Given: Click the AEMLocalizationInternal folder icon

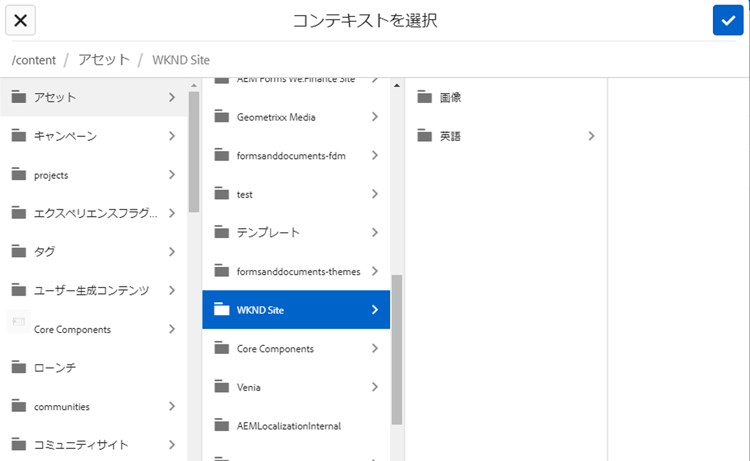Looking at the screenshot, I should coord(221,425).
